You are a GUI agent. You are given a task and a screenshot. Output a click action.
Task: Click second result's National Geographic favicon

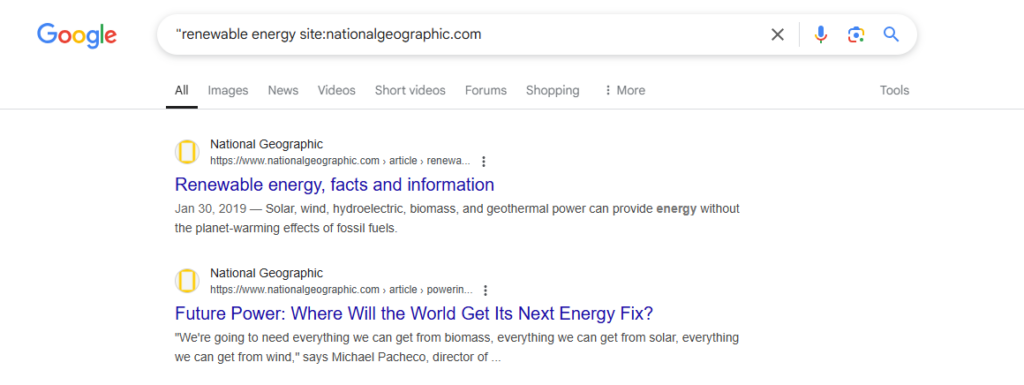pyautogui.click(x=187, y=281)
